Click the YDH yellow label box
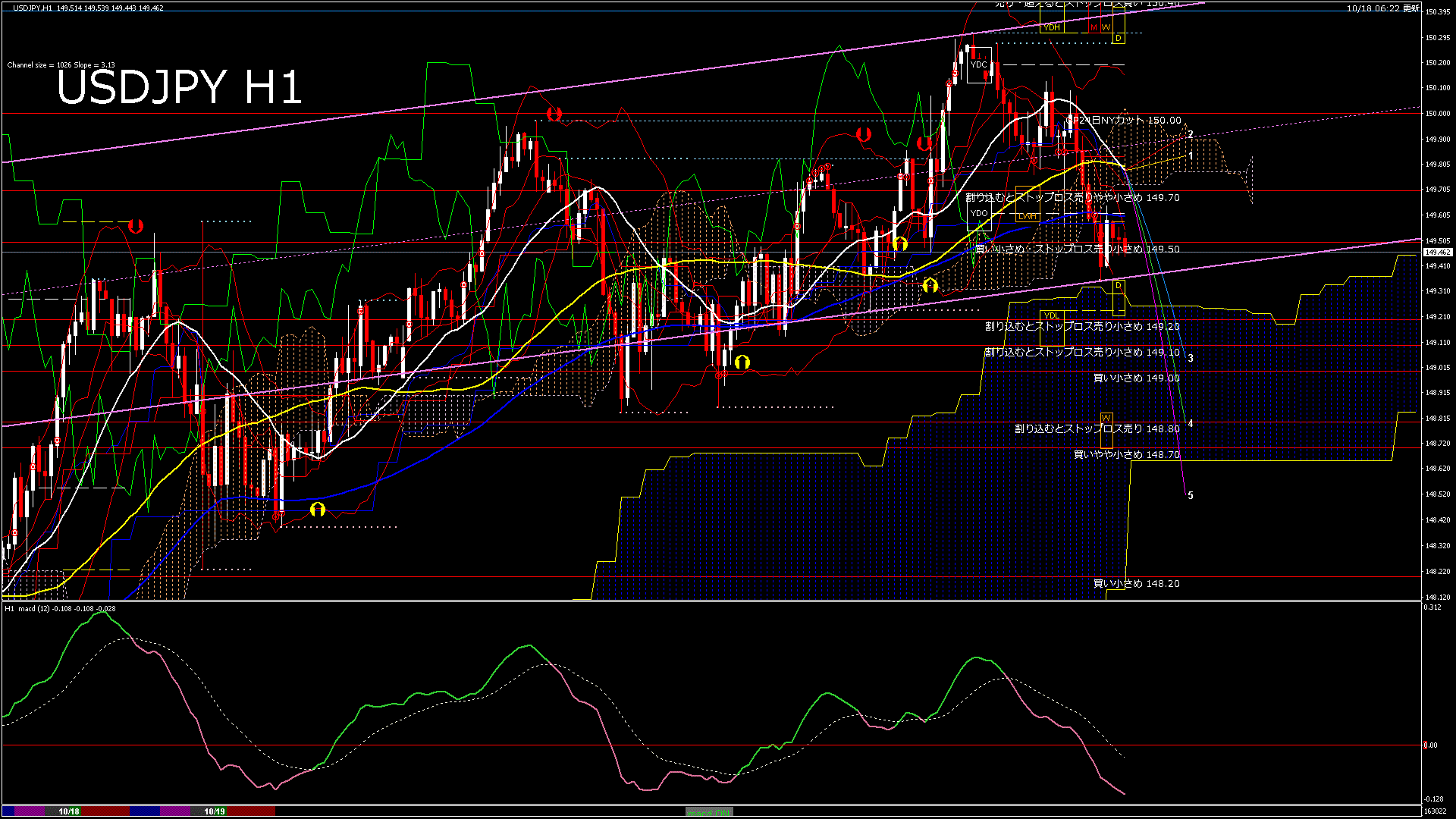1456x819 pixels. coord(1051,28)
